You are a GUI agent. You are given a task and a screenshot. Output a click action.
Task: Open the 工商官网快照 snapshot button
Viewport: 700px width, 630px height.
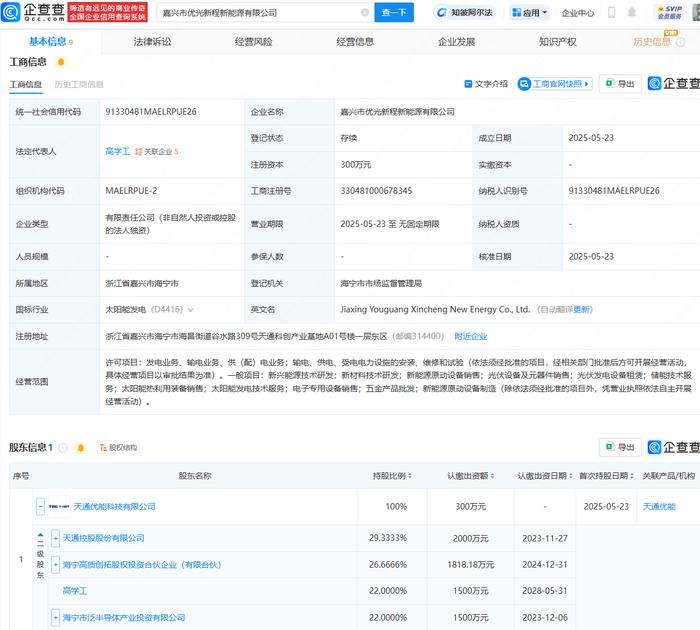555,84
